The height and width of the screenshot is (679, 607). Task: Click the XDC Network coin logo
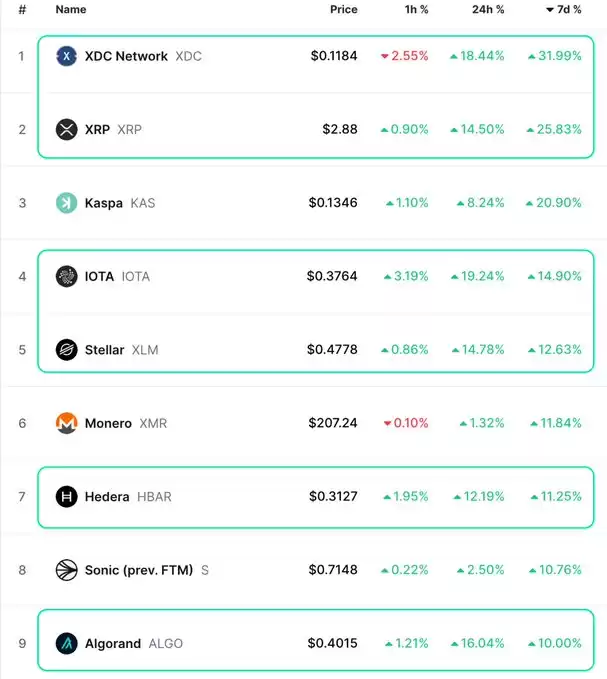tap(67, 56)
